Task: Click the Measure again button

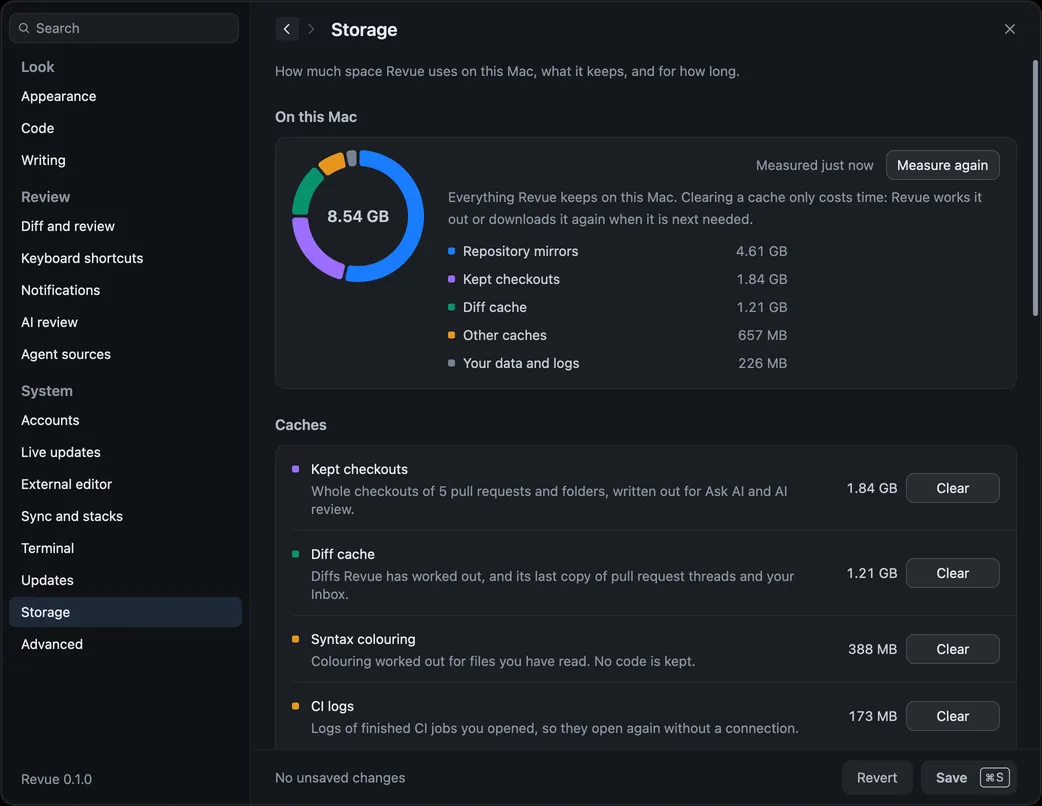Action: (942, 165)
